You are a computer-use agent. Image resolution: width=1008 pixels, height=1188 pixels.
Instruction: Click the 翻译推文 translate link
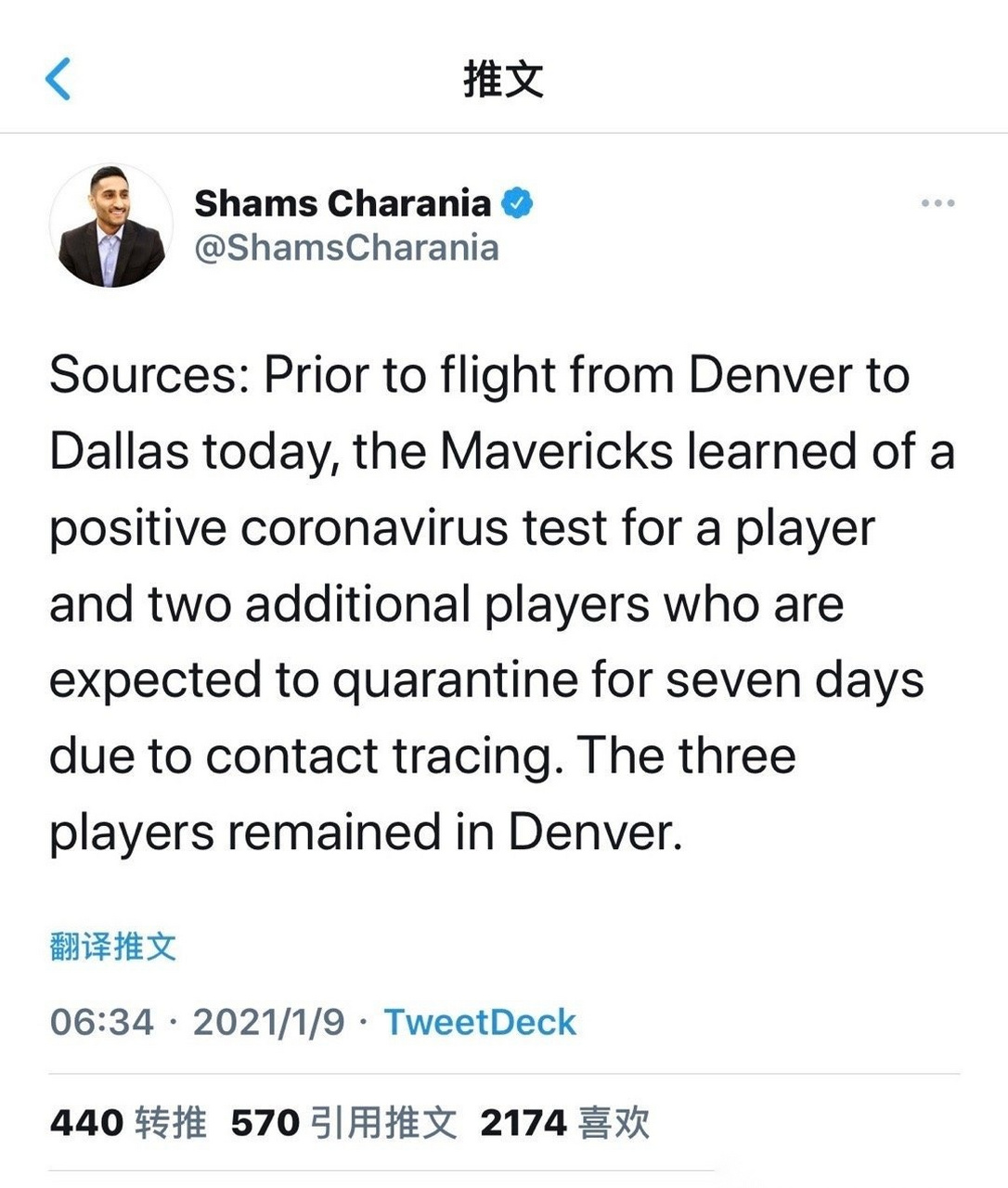pyautogui.click(x=112, y=947)
